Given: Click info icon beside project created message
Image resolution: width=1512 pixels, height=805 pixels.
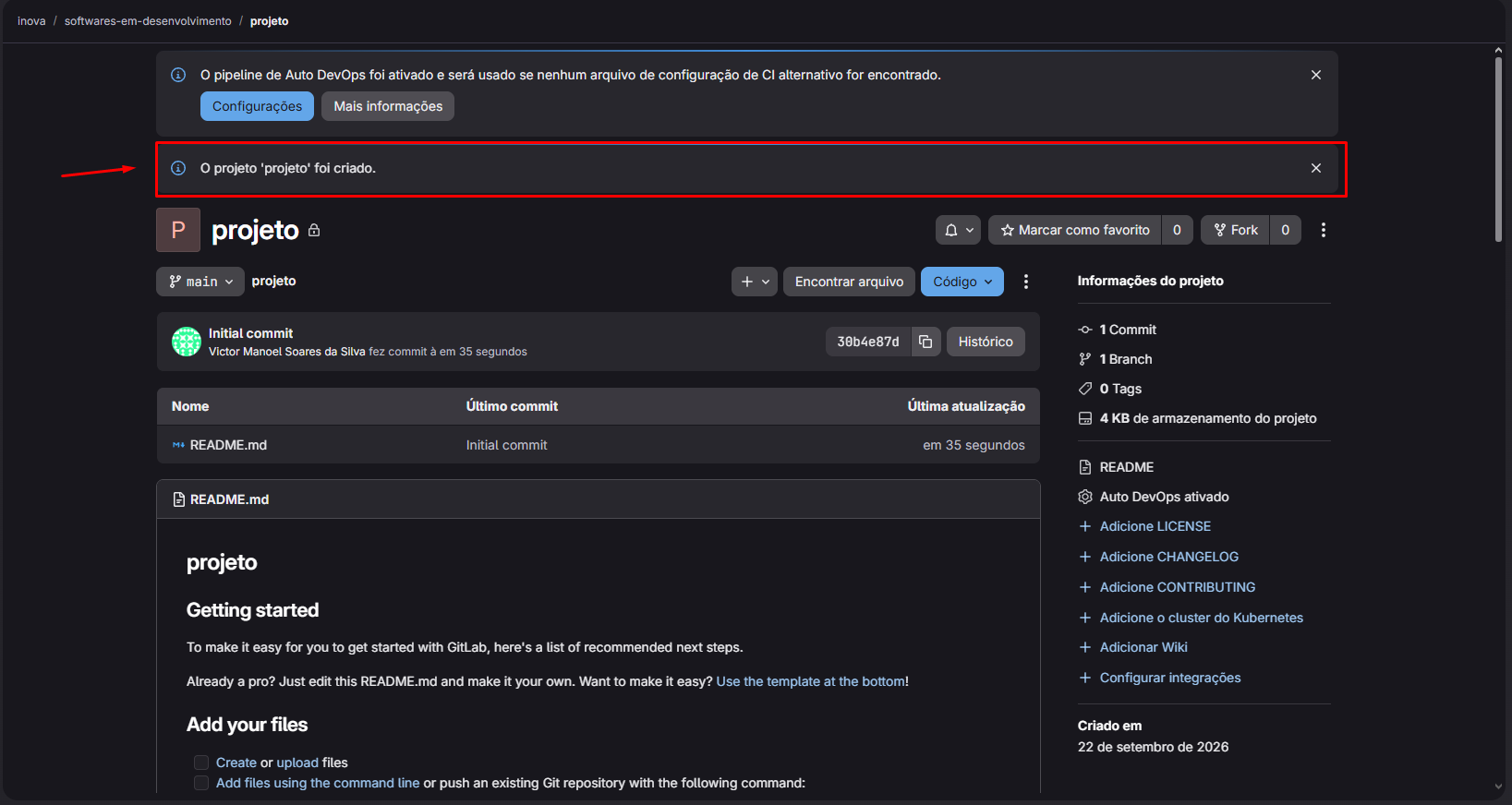Looking at the screenshot, I should click(178, 168).
